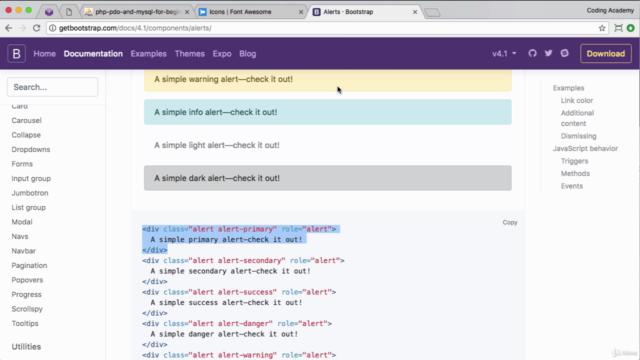Viewport: 640px width, 360px height.
Task: Go back with browser back arrow
Action: (9, 28)
